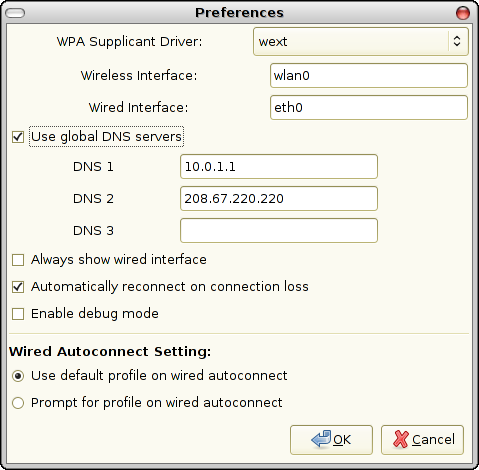This screenshot has height=470, width=479.
Task: Click the blue return arrow OK icon
Action: pos(321,439)
